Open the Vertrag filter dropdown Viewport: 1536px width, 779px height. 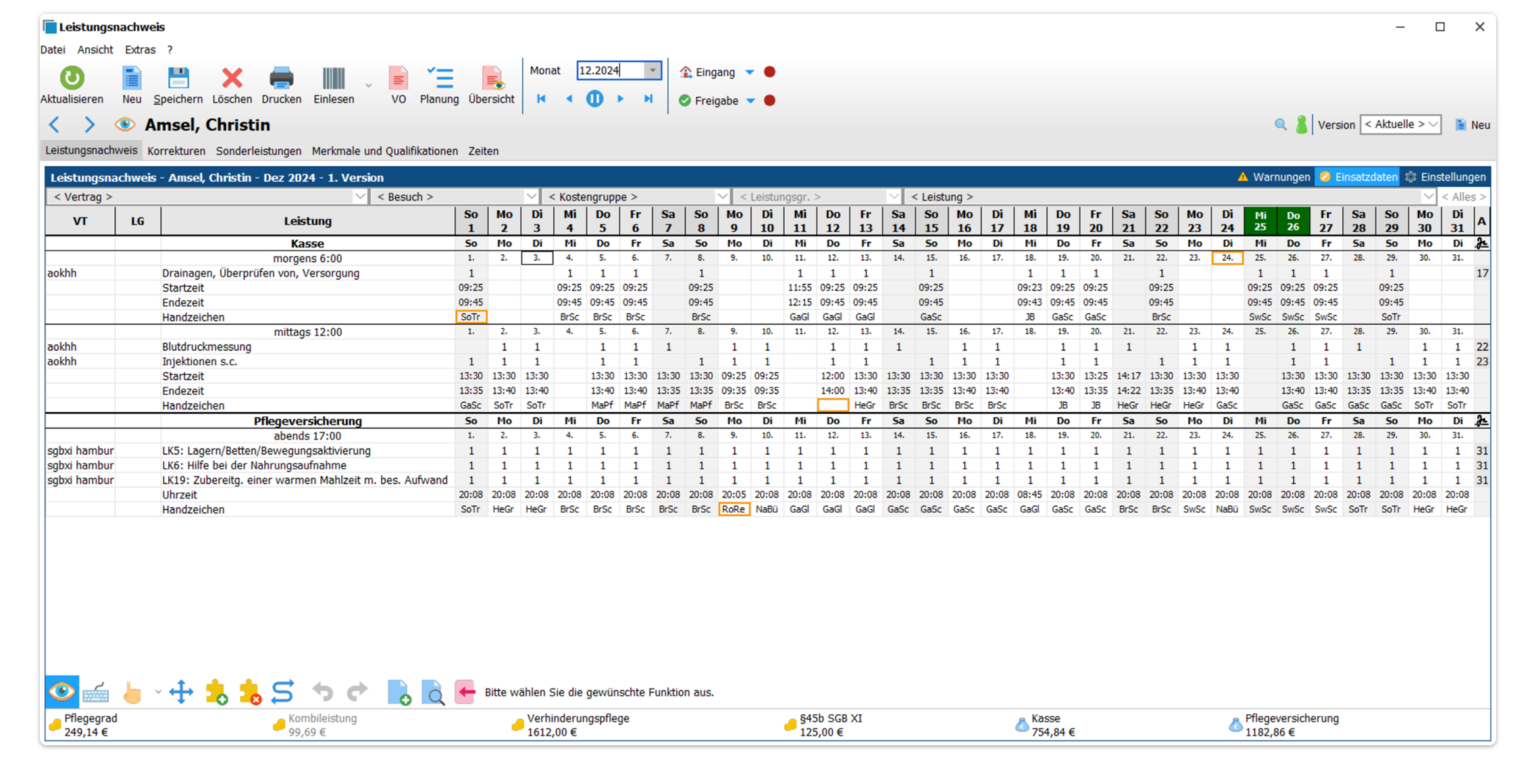tap(205, 197)
